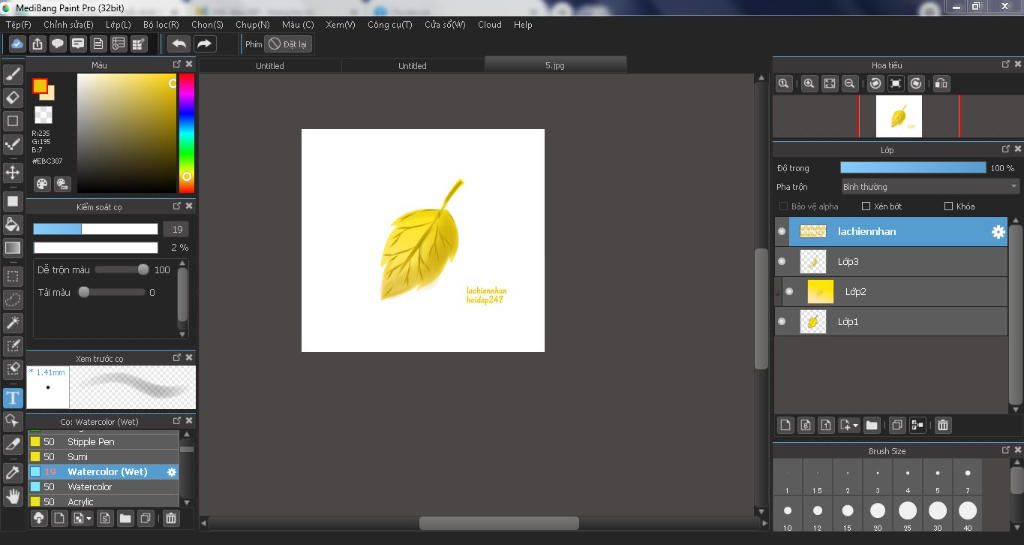Enable the Bảo vệ alpha checkbox
The image size is (1024, 545).
click(783, 207)
